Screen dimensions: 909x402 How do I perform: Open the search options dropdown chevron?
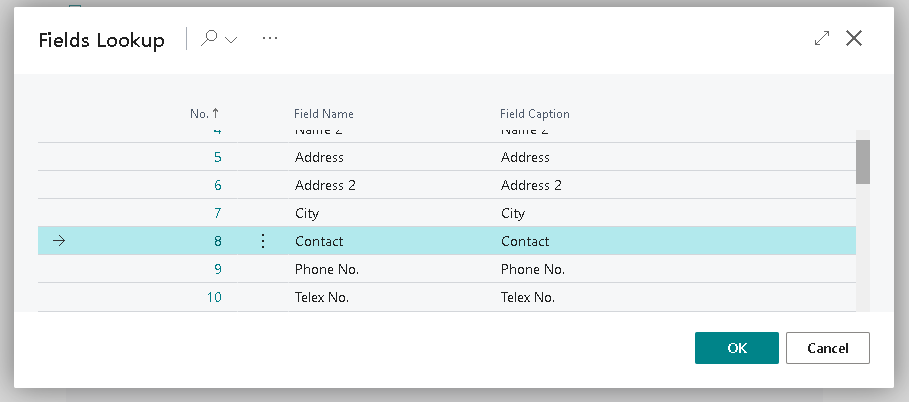(x=232, y=40)
